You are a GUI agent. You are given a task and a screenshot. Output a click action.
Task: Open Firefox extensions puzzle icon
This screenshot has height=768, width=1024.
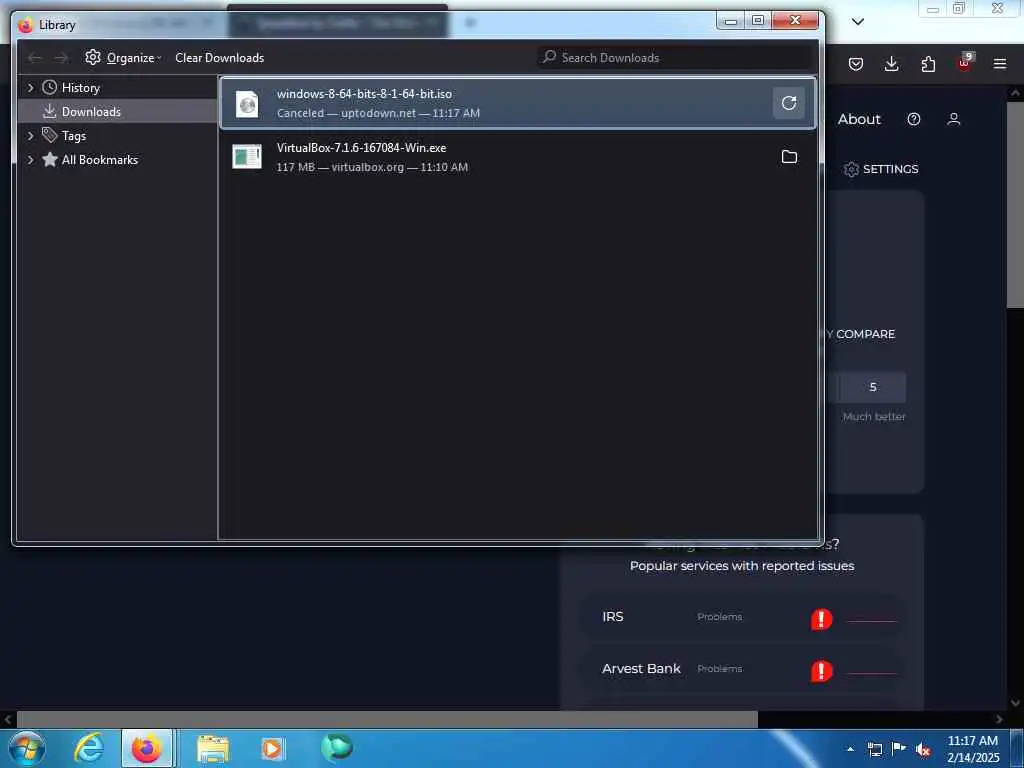928,64
